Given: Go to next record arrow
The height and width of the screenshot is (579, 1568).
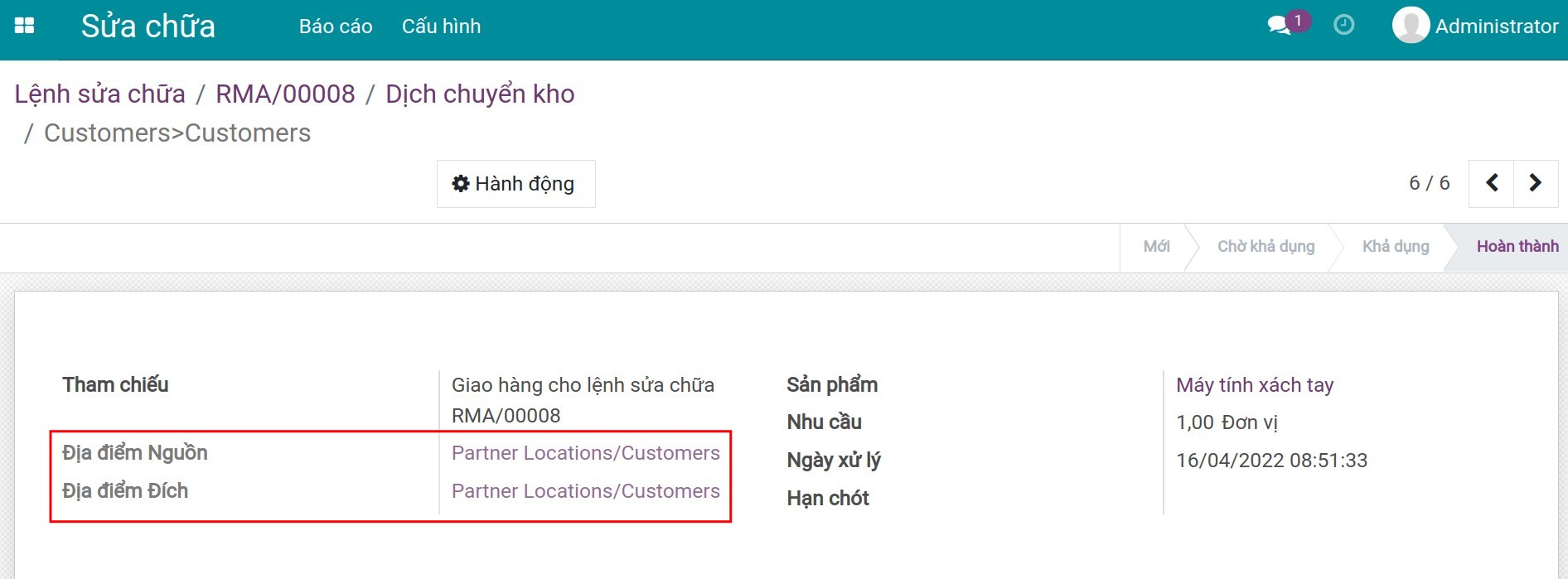Looking at the screenshot, I should point(1536,183).
